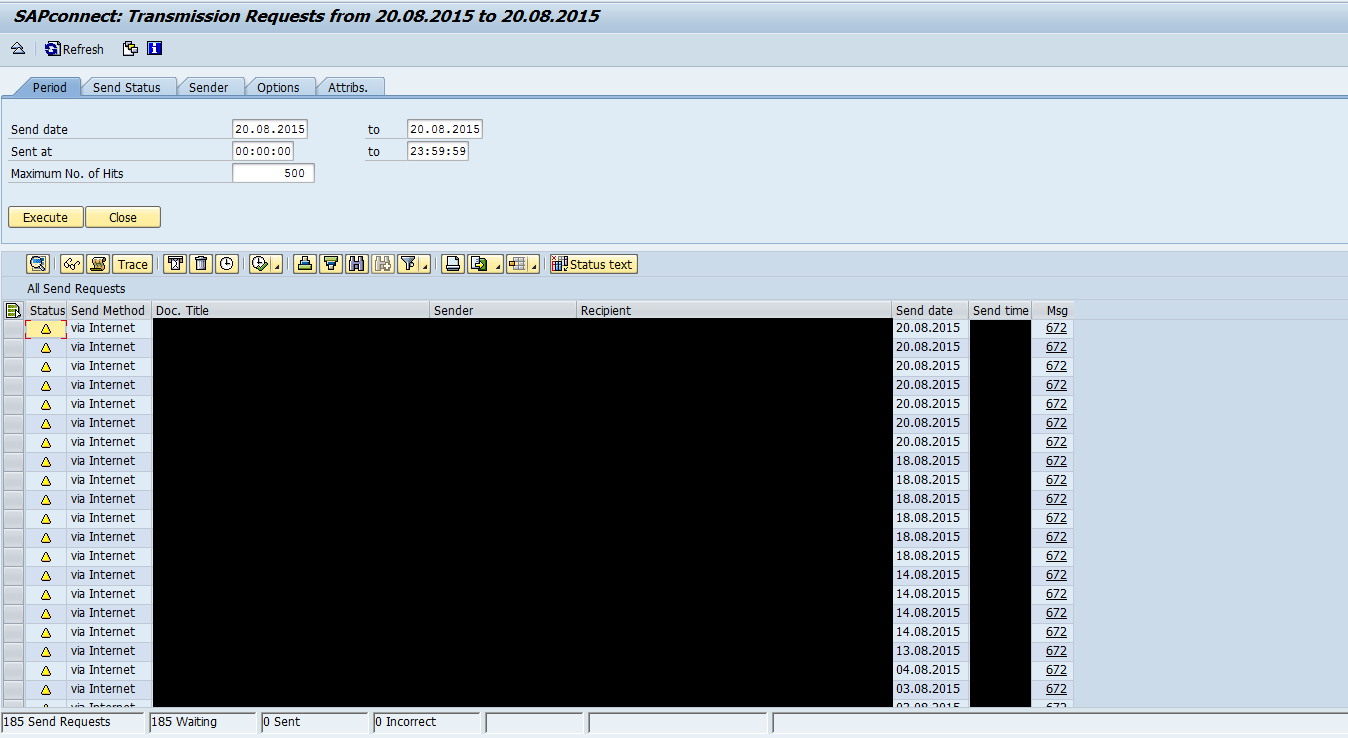Click the Export icon
Image resolution: width=1348 pixels, height=738 pixels.
[480, 264]
